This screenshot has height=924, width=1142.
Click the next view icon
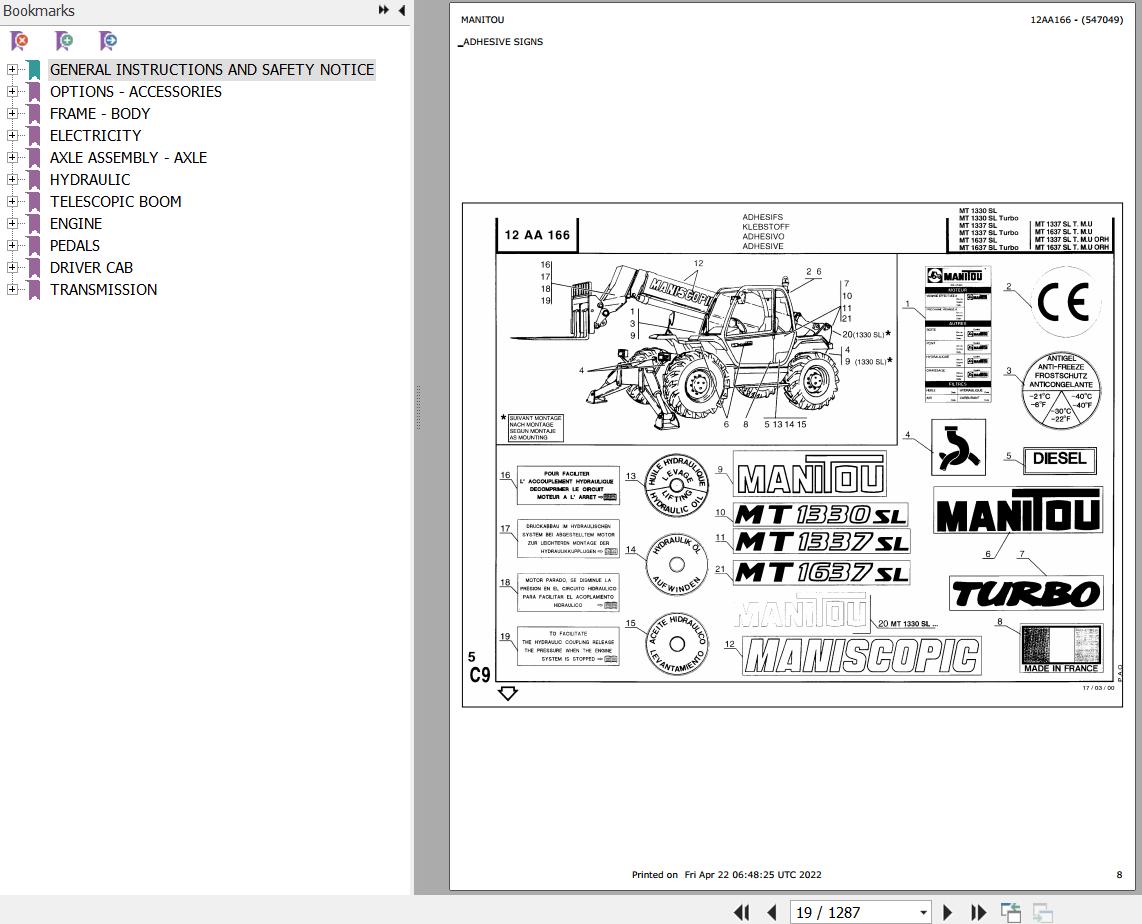[x=1040, y=912]
